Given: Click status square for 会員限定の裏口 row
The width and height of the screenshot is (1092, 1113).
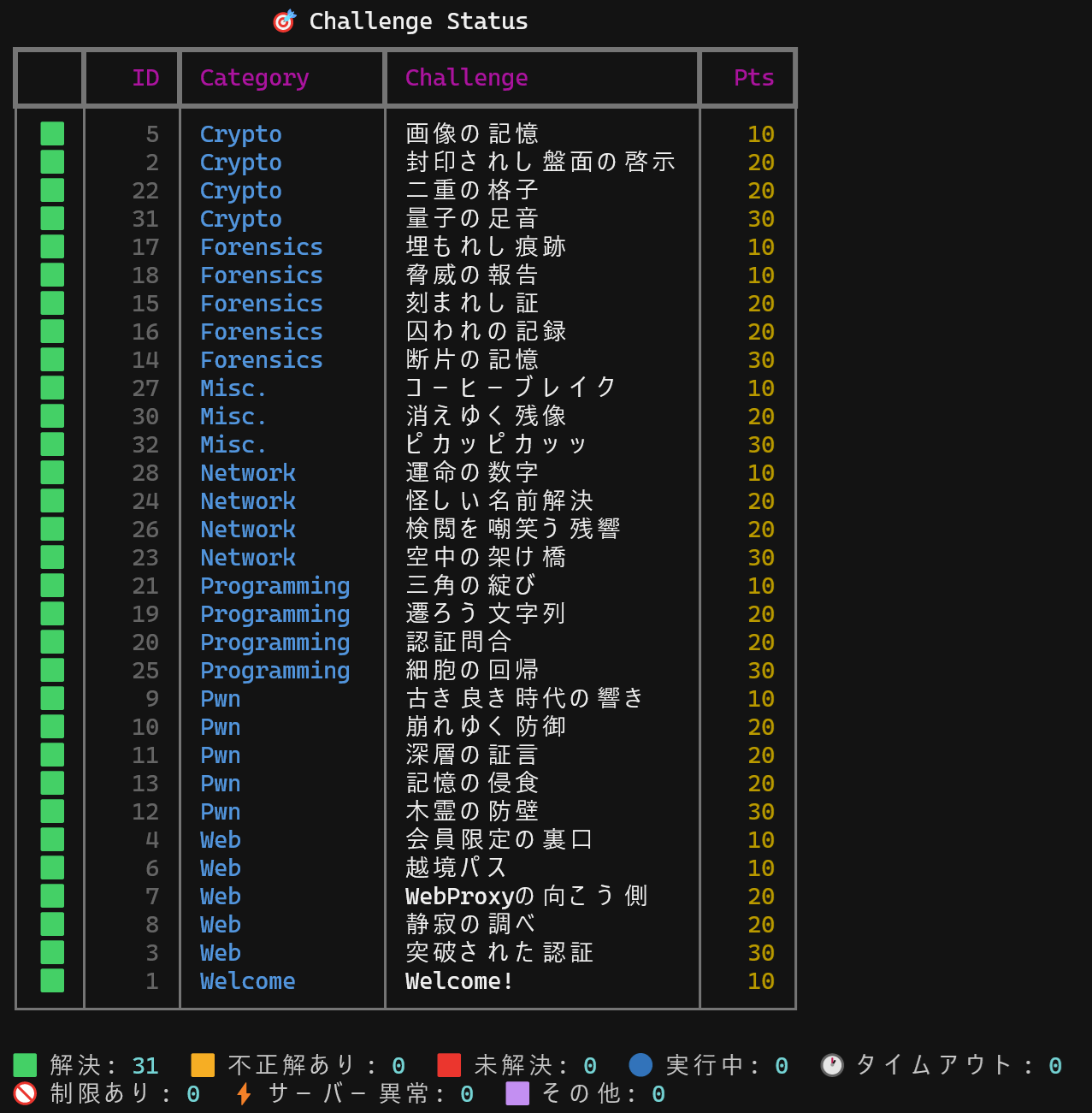Looking at the screenshot, I should pyautogui.click(x=52, y=839).
